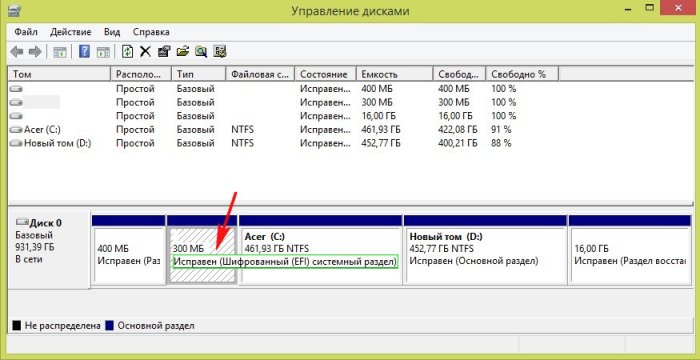Click NTFS cell in the Acer (C:) row

(x=243, y=130)
